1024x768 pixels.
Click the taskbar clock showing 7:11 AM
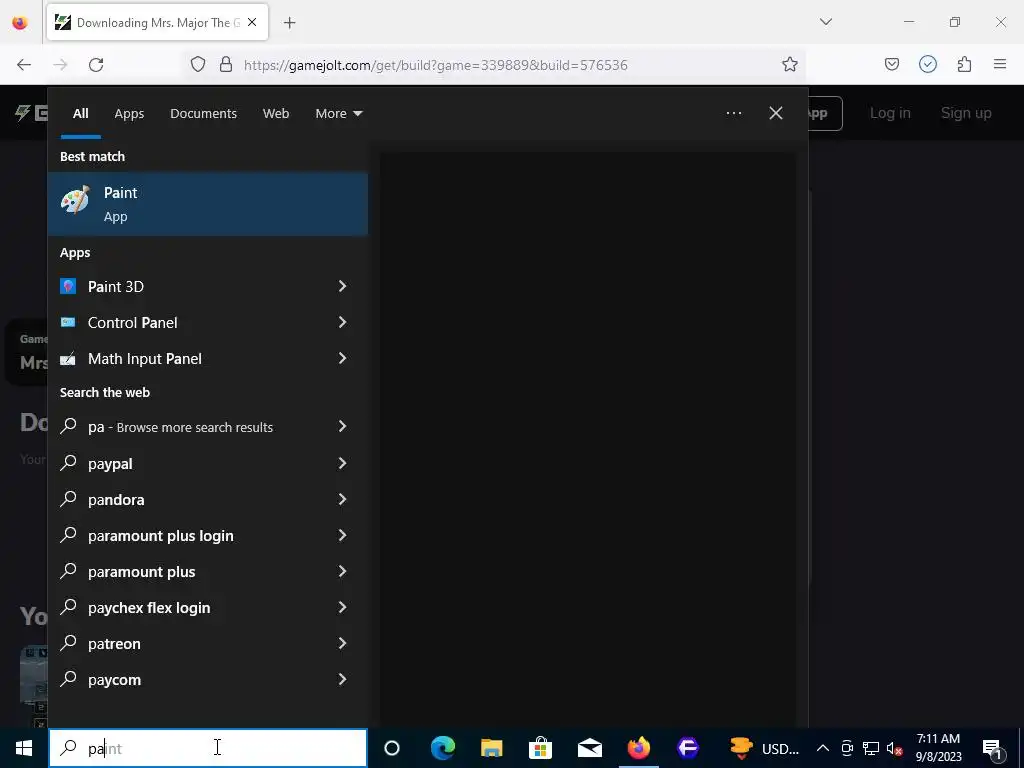pos(938,748)
